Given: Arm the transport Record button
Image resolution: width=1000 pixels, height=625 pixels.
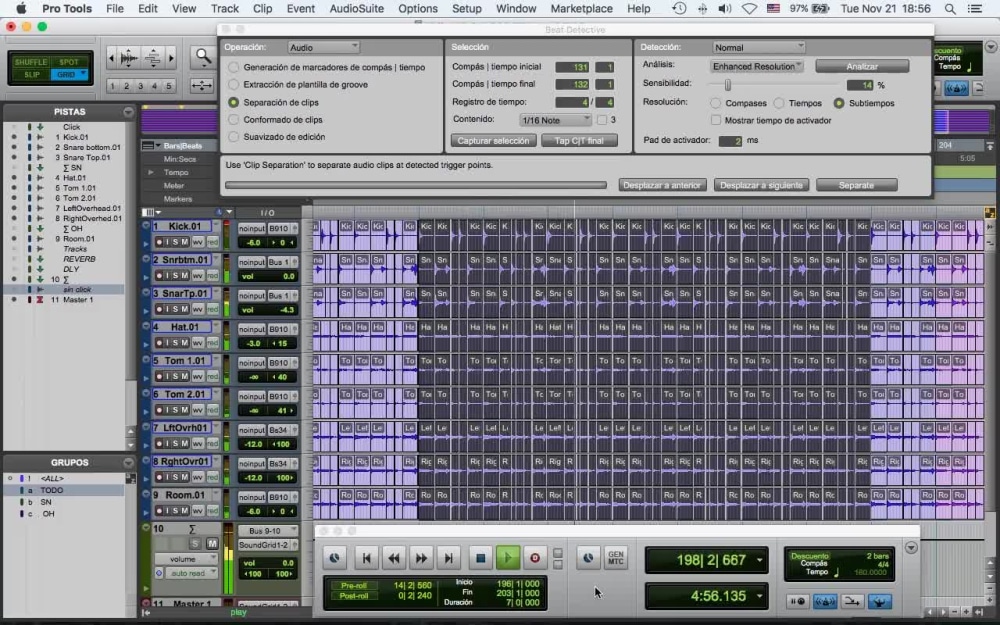Looking at the screenshot, I should tap(535, 558).
